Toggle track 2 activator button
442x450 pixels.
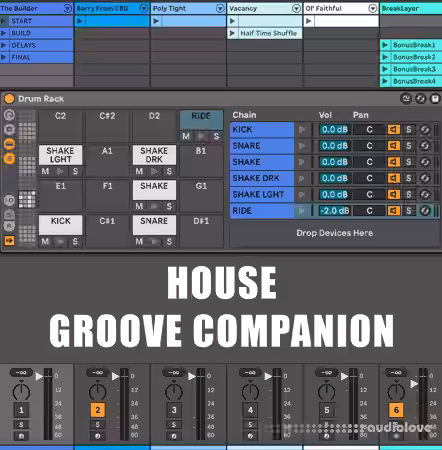tap(98, 410)
